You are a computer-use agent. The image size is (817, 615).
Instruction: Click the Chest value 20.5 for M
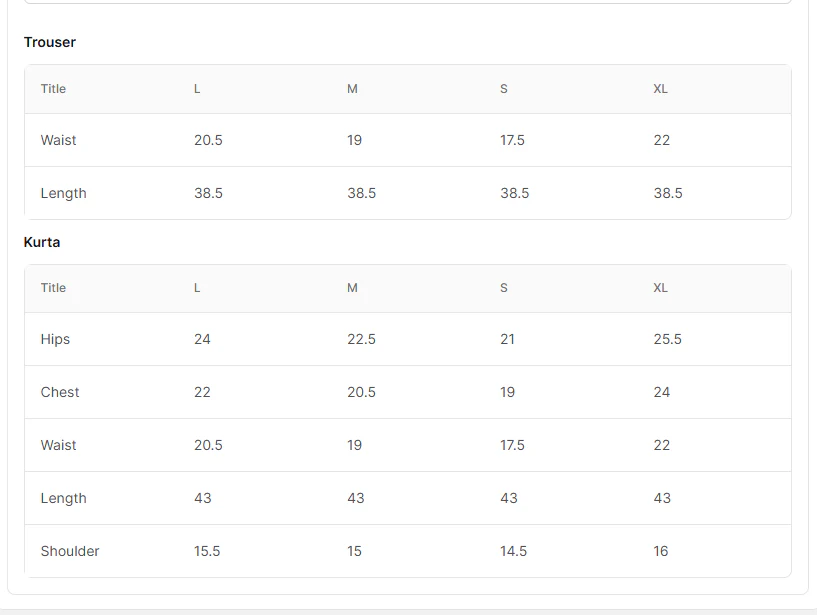[x=361, y=392]
